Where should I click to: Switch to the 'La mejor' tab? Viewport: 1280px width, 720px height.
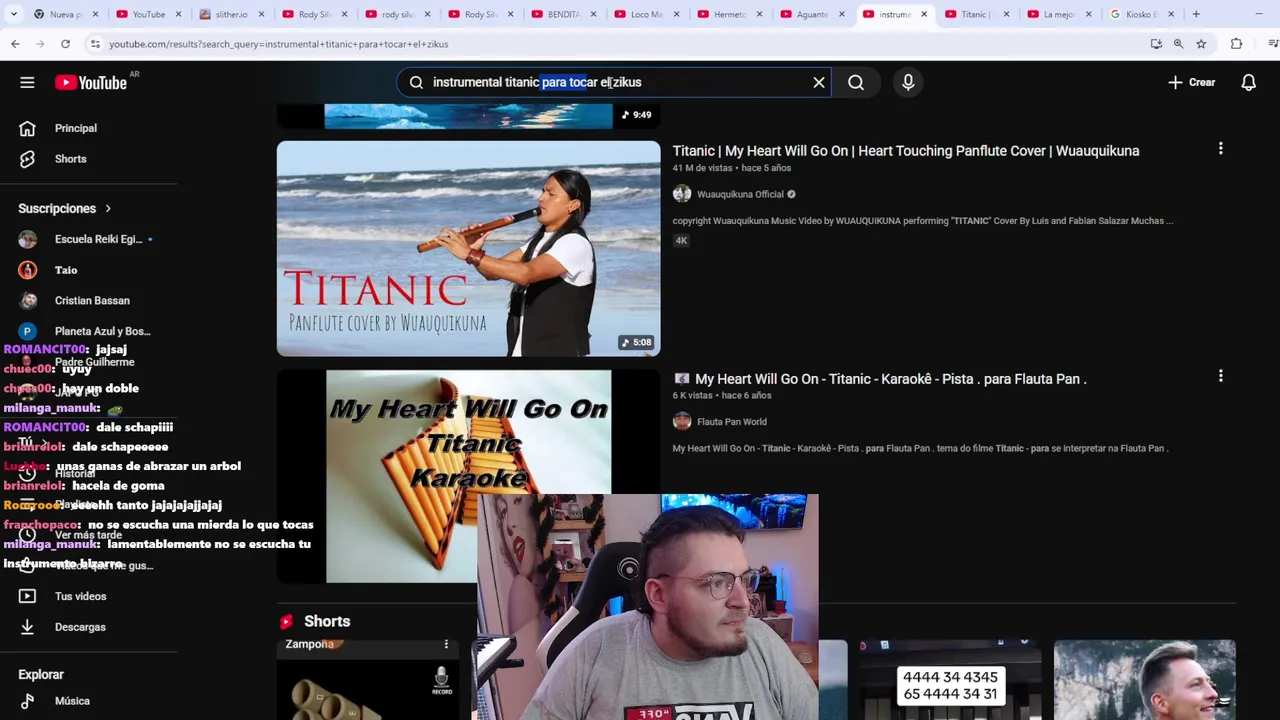tap(1062, 14)
